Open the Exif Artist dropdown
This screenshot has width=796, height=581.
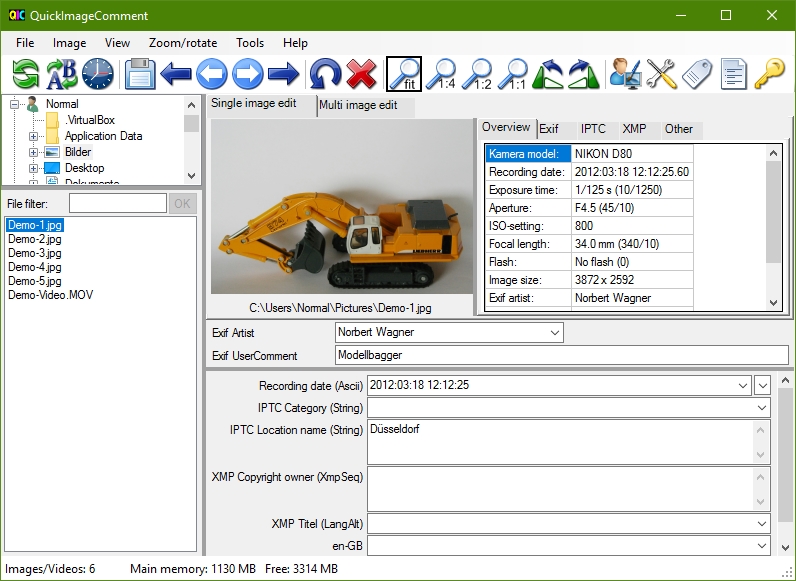tap(555, 333)
